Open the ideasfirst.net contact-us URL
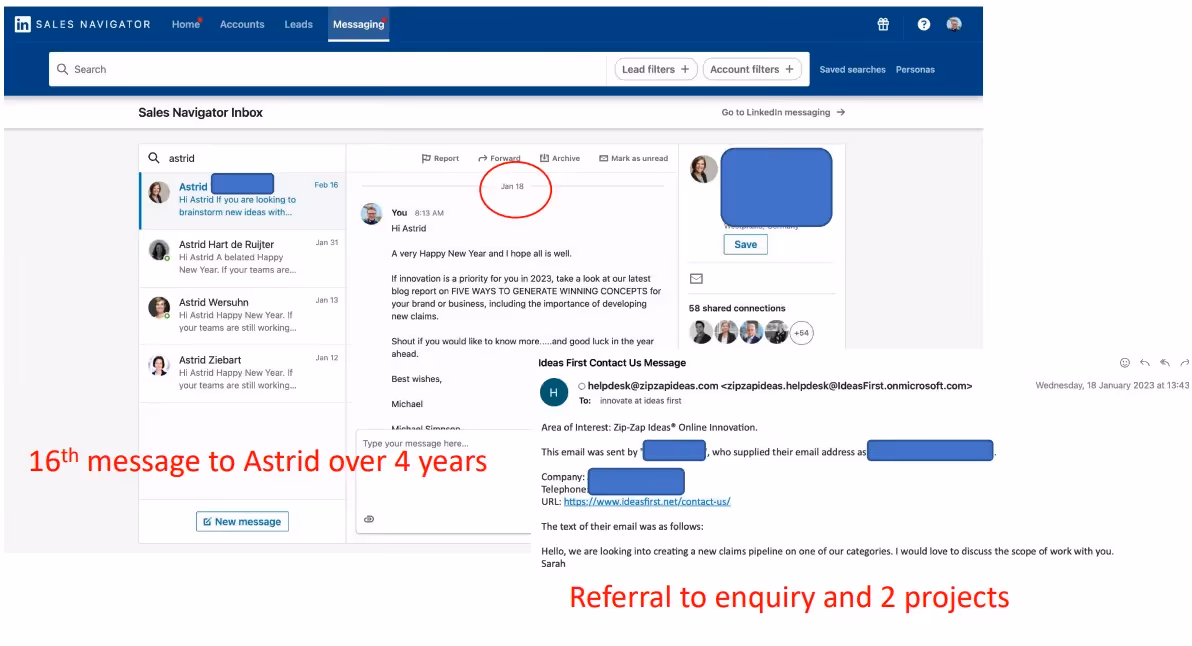Screen dimensions: 1192x646 (x=647, y=502)
